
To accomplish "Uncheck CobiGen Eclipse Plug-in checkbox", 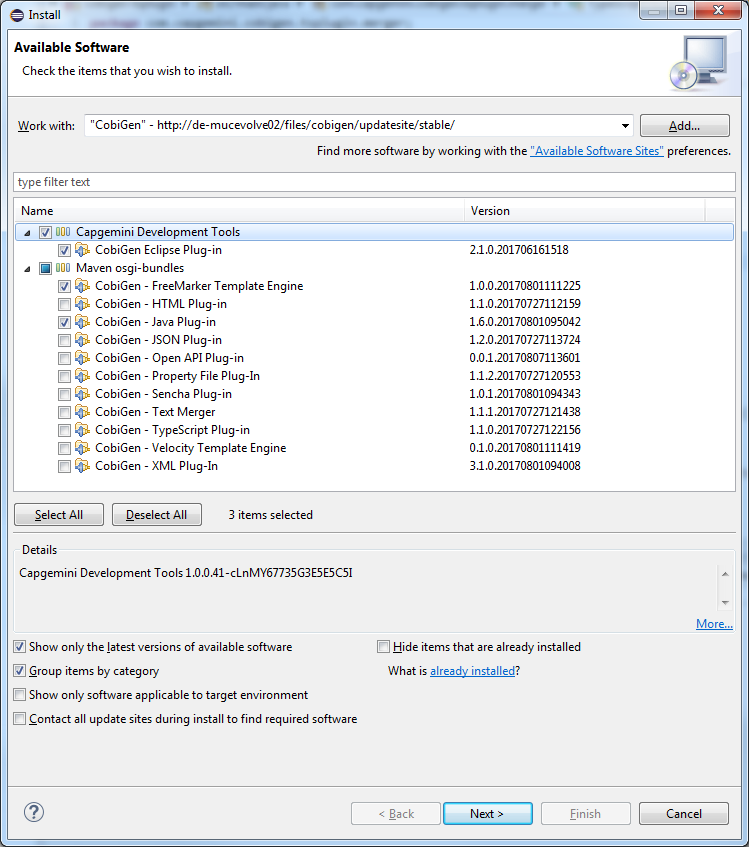I will coord(64,250).
